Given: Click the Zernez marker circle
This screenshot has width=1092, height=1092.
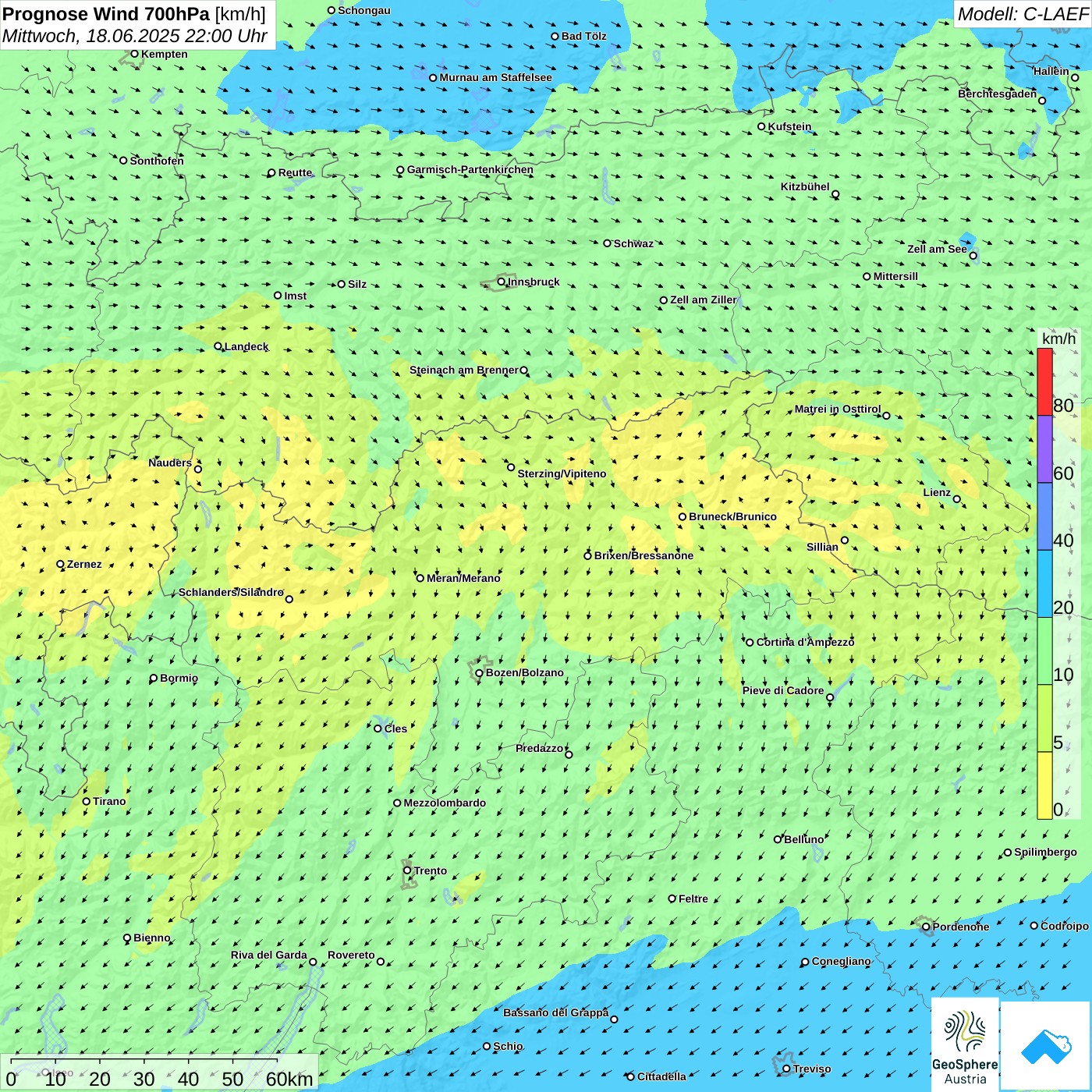Looking at the screenshot, I should point(61,564).
